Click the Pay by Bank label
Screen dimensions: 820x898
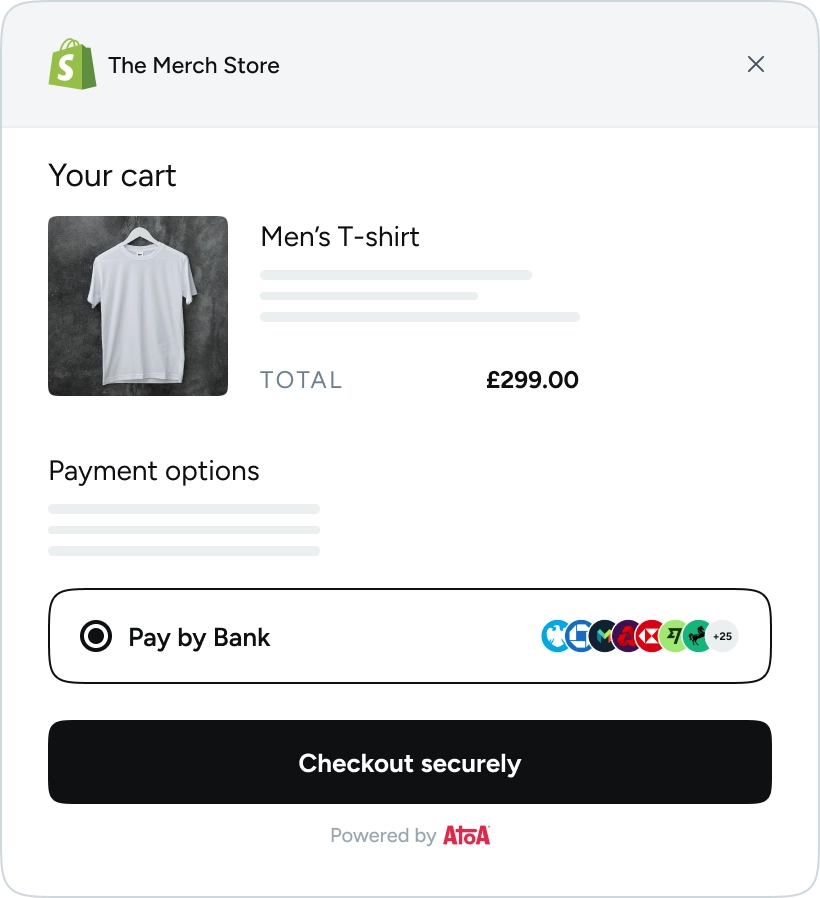(199, 637)
